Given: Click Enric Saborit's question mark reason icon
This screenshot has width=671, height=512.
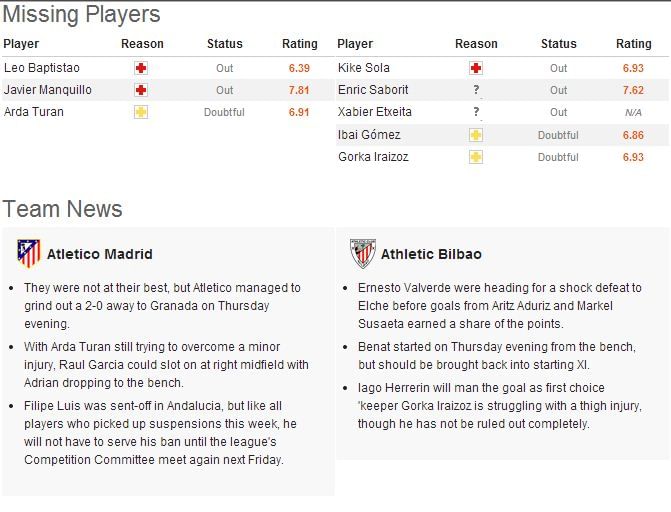Looking at the screenshot, I should click(x=476, y=90).
